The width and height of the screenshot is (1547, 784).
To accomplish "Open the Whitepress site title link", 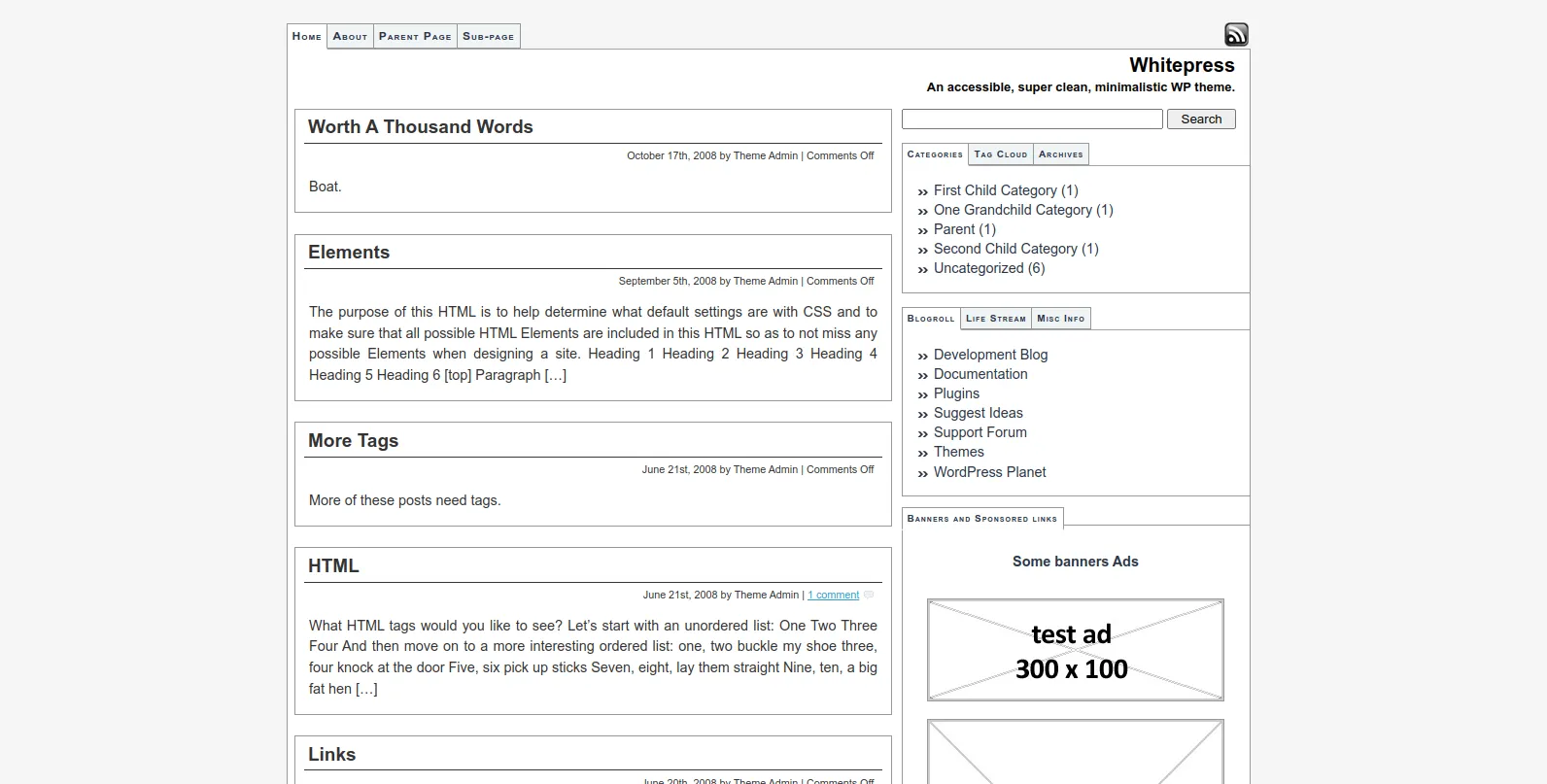I will pos(1182,65).
